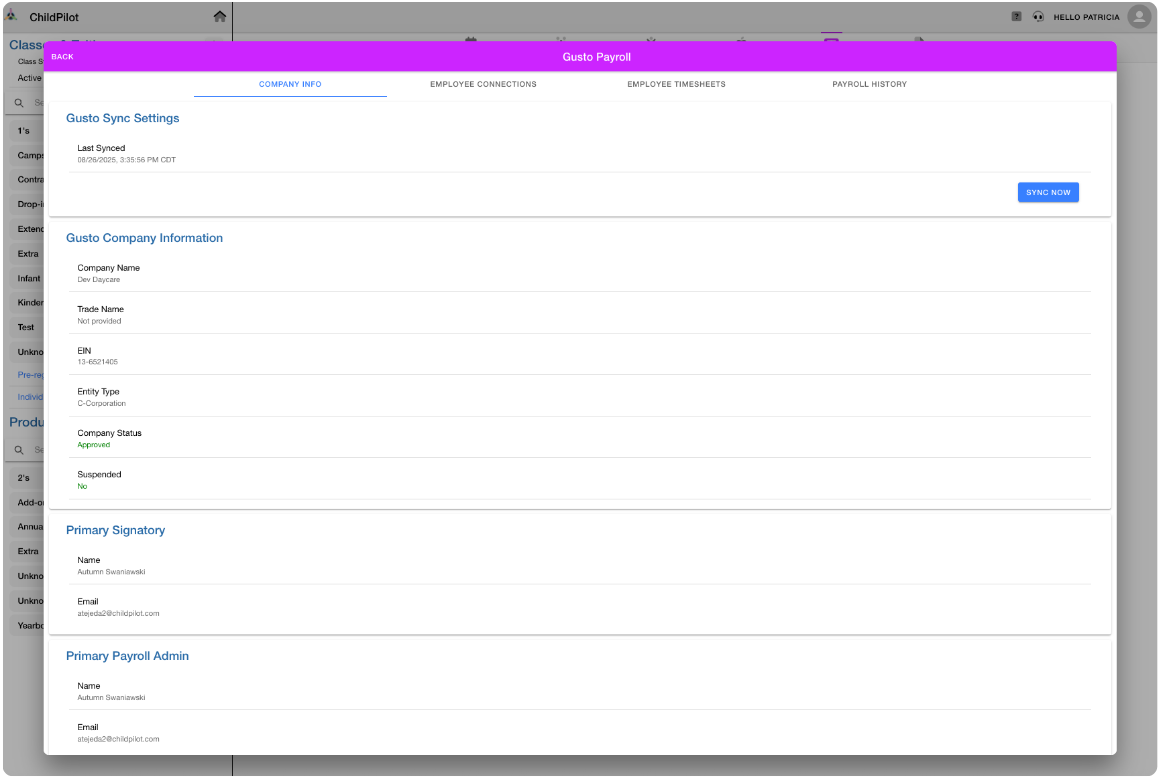This screenshot has width=1160, height=778.
Task: Select the Infant class in background sidebar
Action: pyautogui.click(x=29, y=279)
